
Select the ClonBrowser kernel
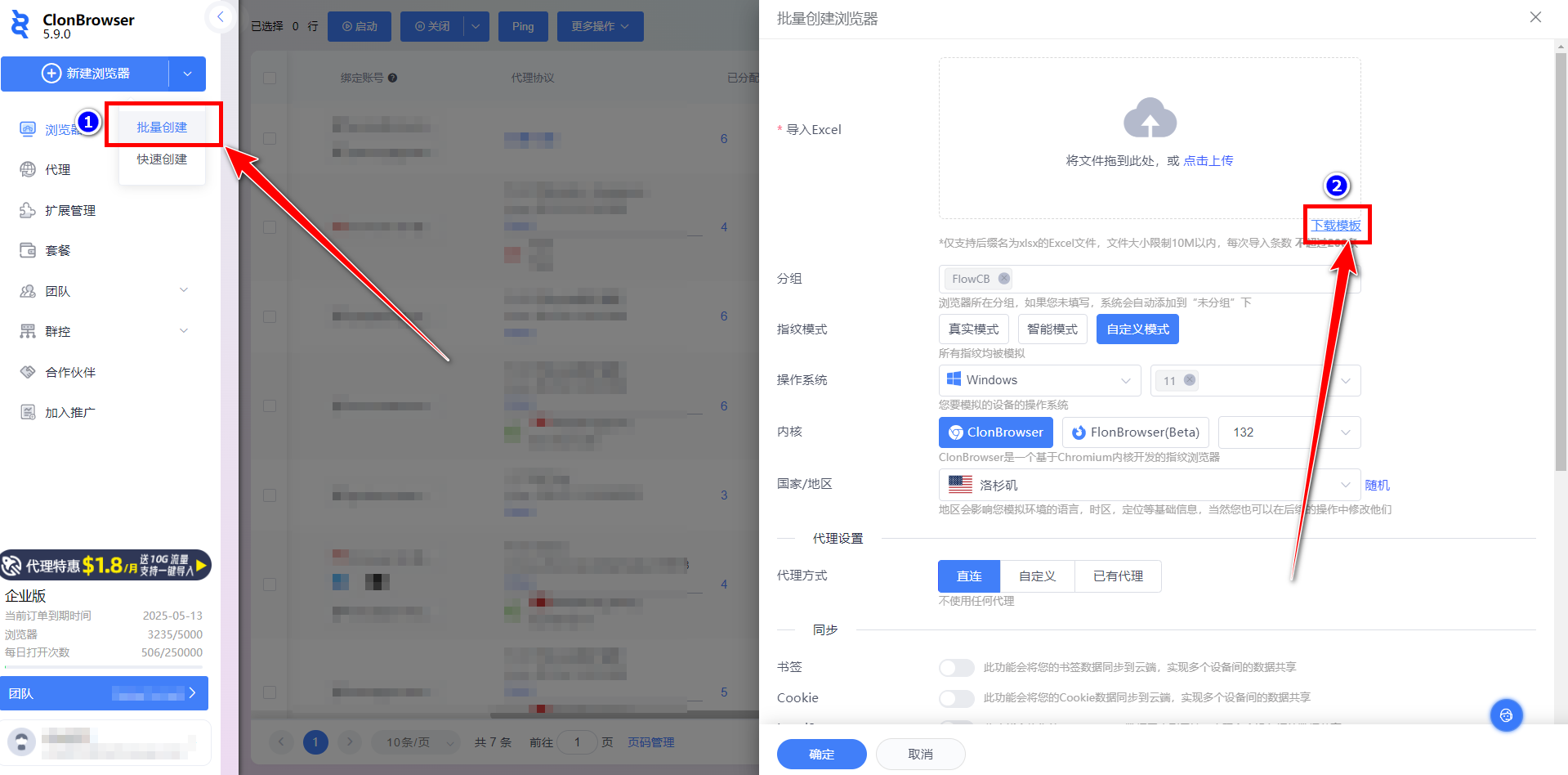coord(995,432)
